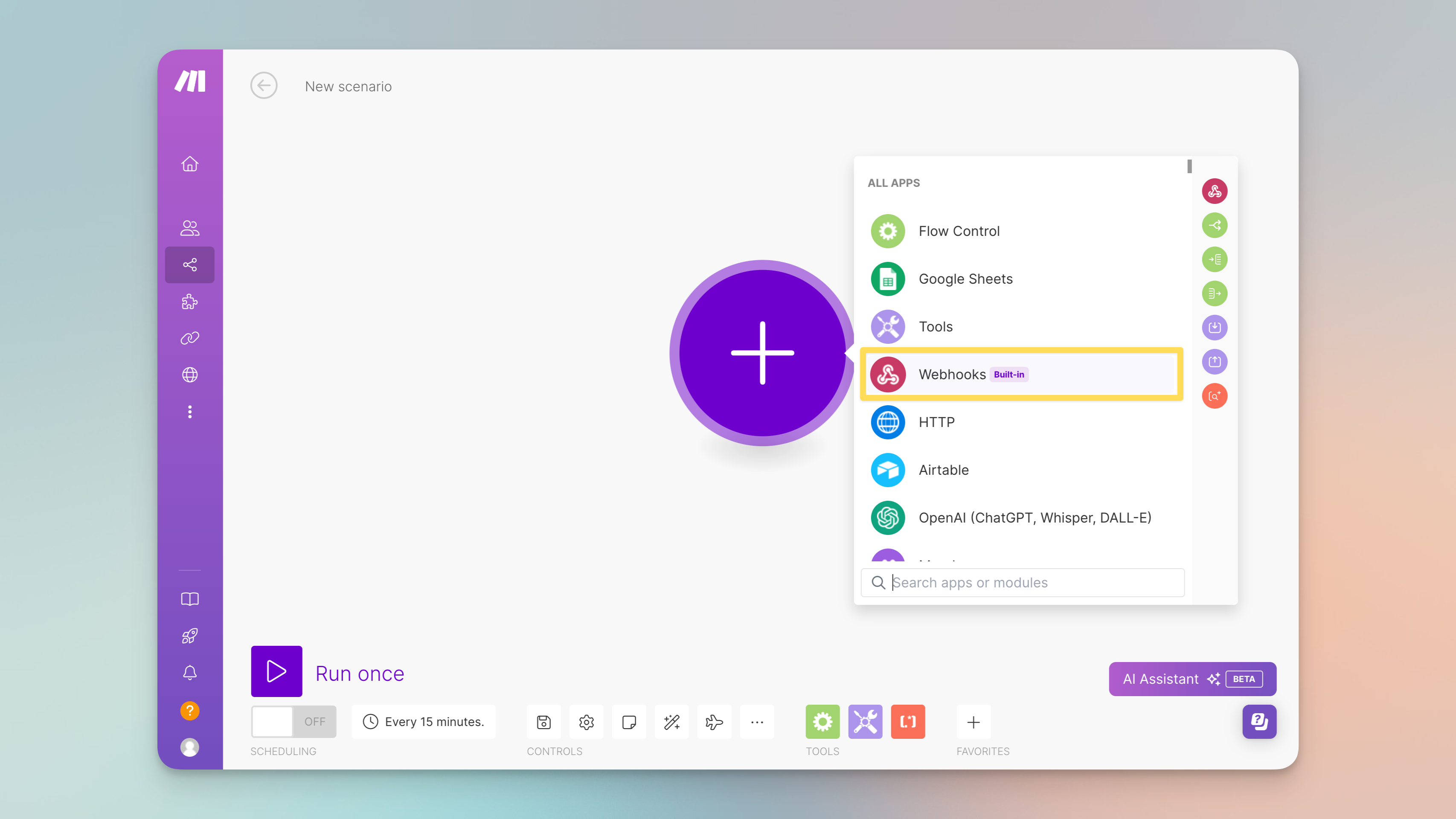Screen dimensions: 1456x819
Task: Select Webhooks Built-in app
Action: point(1021,374)
